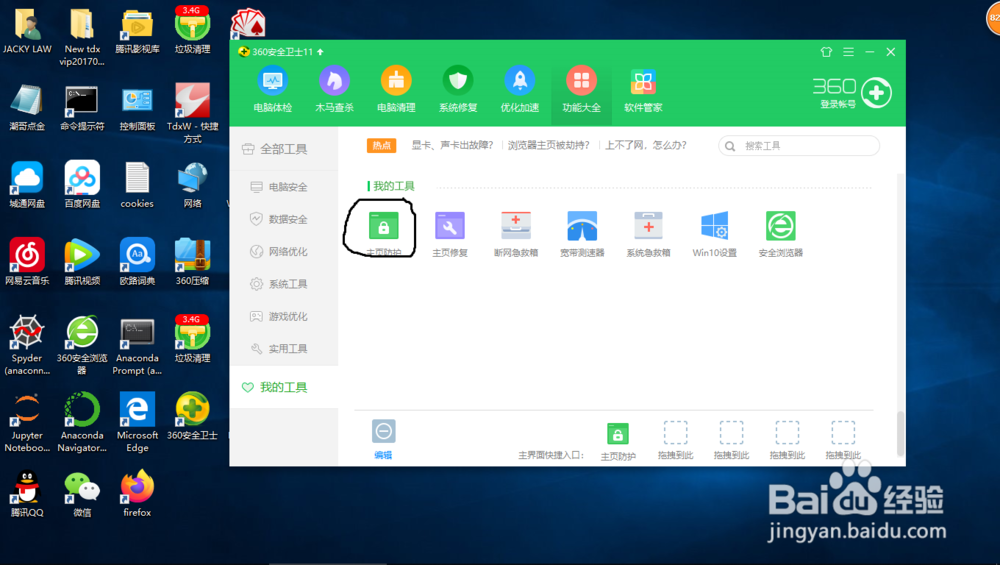
Task: Select 游戏优化 category
Action: point(284,316)
